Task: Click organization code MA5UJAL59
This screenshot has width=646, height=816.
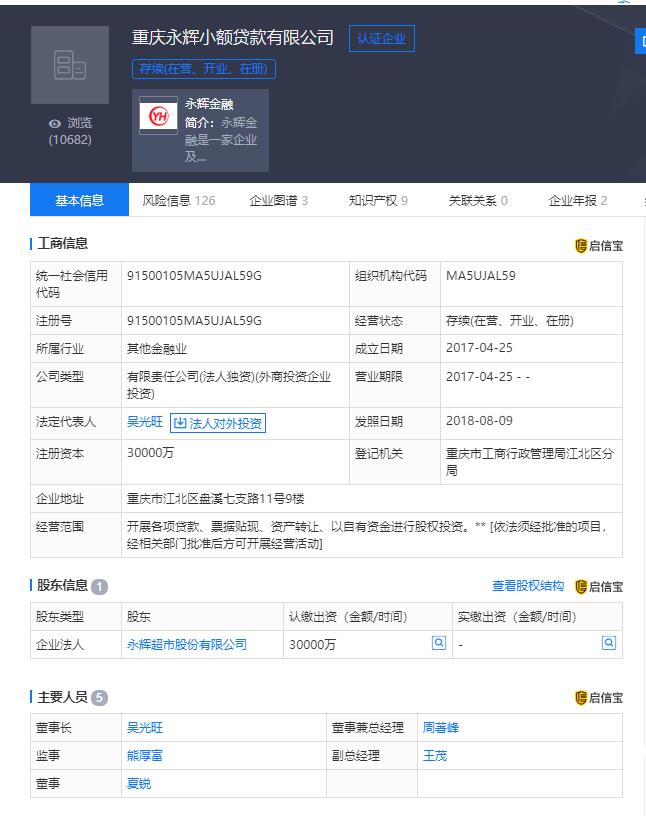Action: point(480,276)
